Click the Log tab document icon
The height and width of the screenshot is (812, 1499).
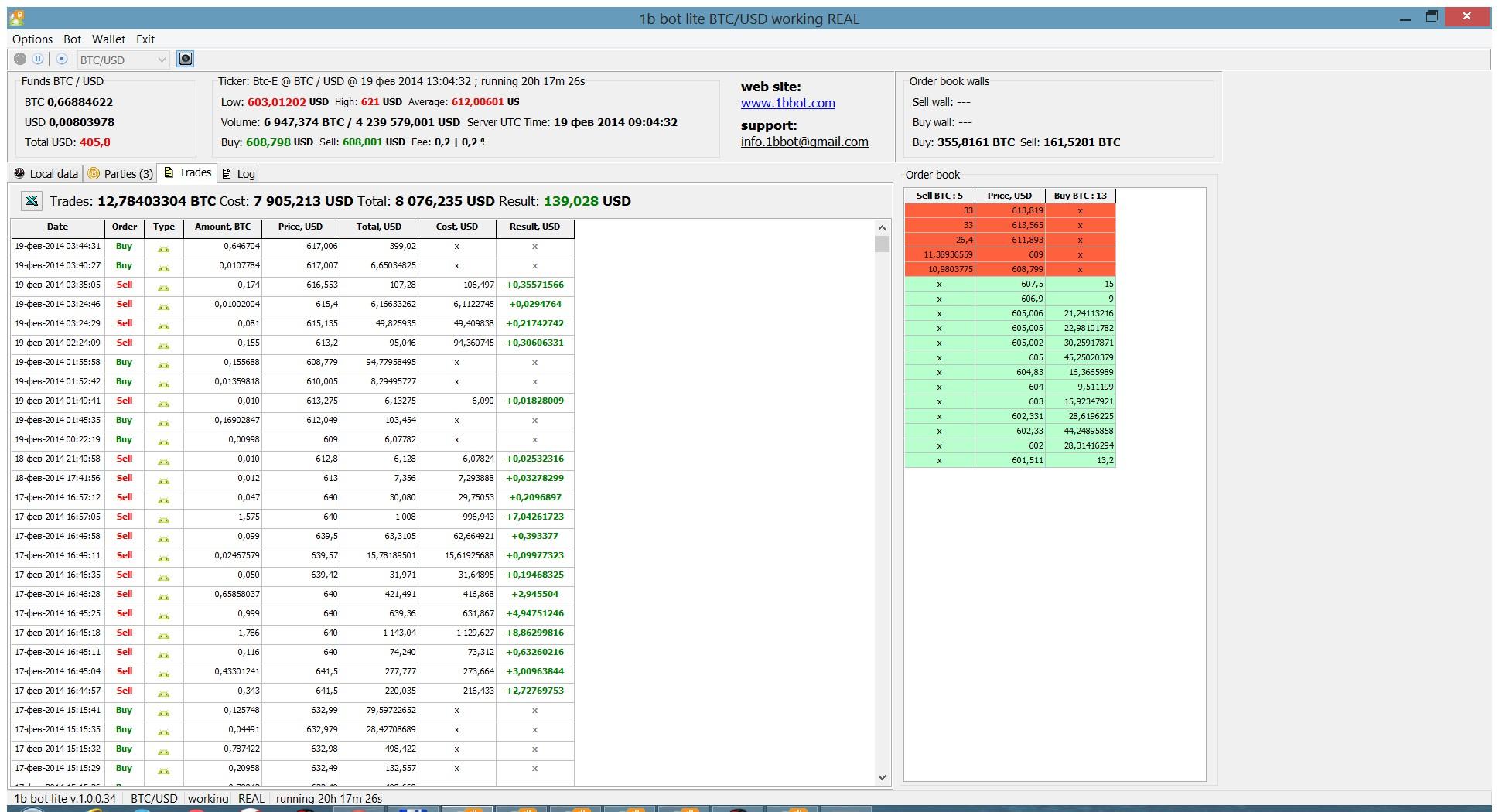(x=227, y=174)
